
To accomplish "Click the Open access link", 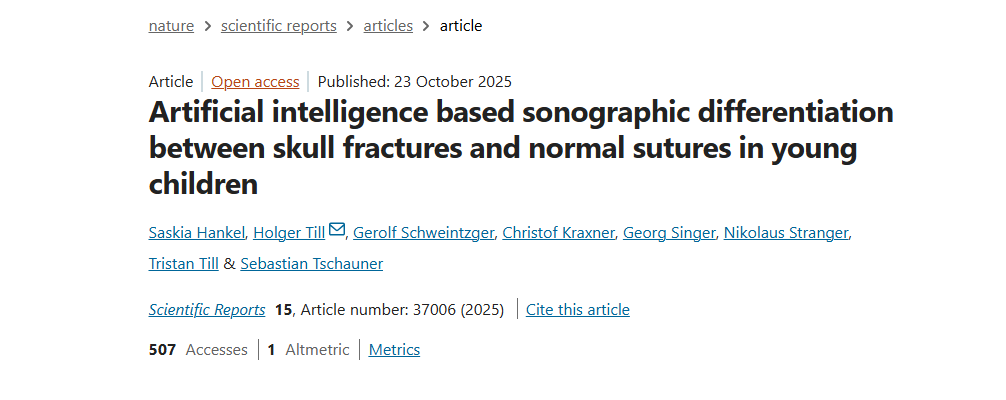I will point(255,82).
